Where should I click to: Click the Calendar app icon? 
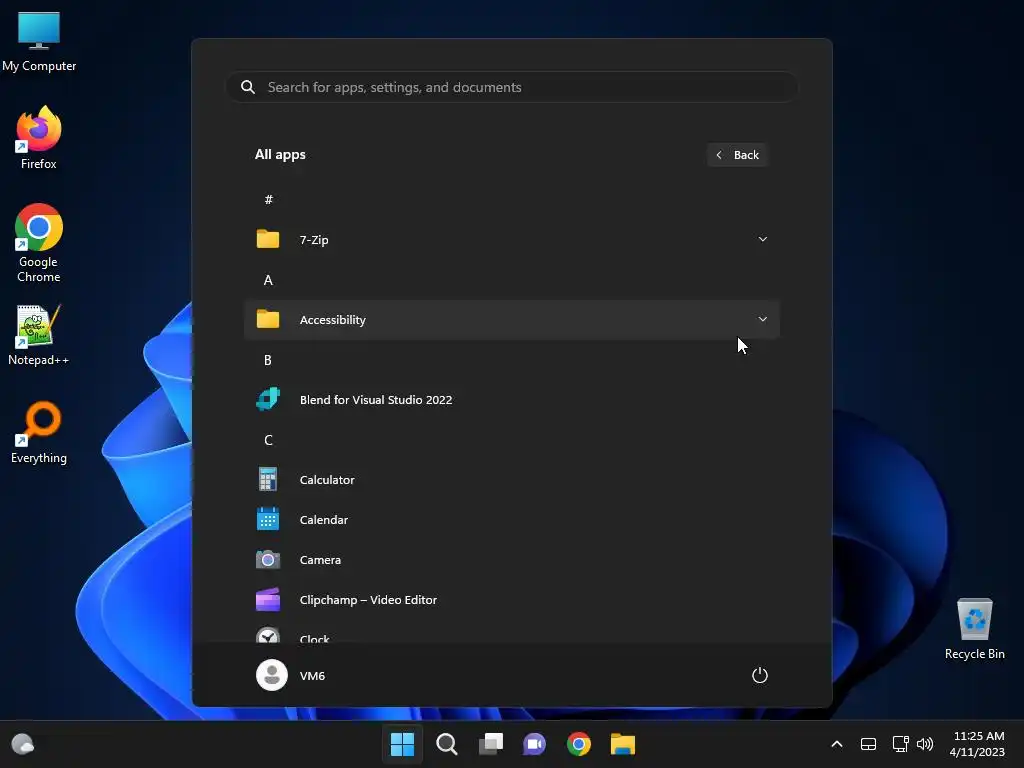268,519
